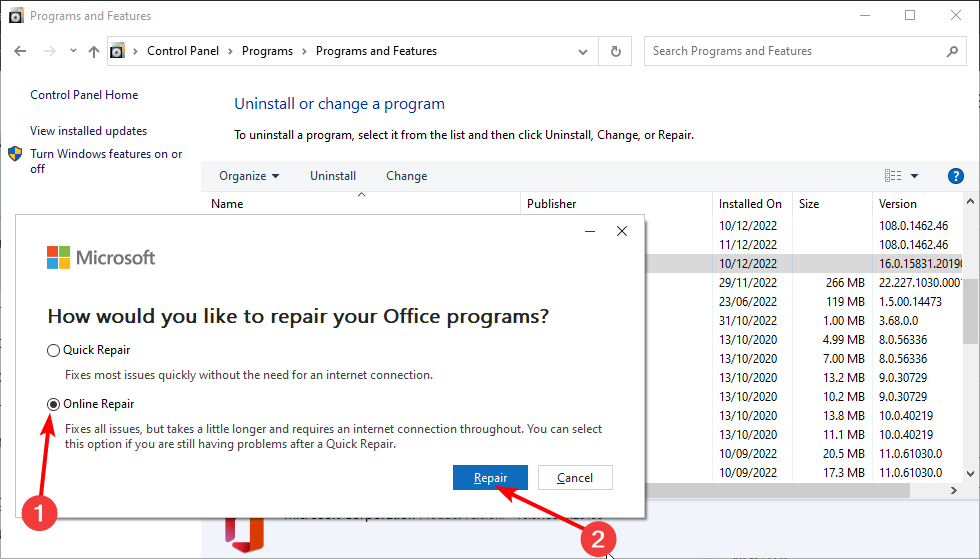The height and width of the screenshot is (559, 980).
Task: Click Uninstall in the toolbar
Action: pyautogui.click(x=333, y=176)
